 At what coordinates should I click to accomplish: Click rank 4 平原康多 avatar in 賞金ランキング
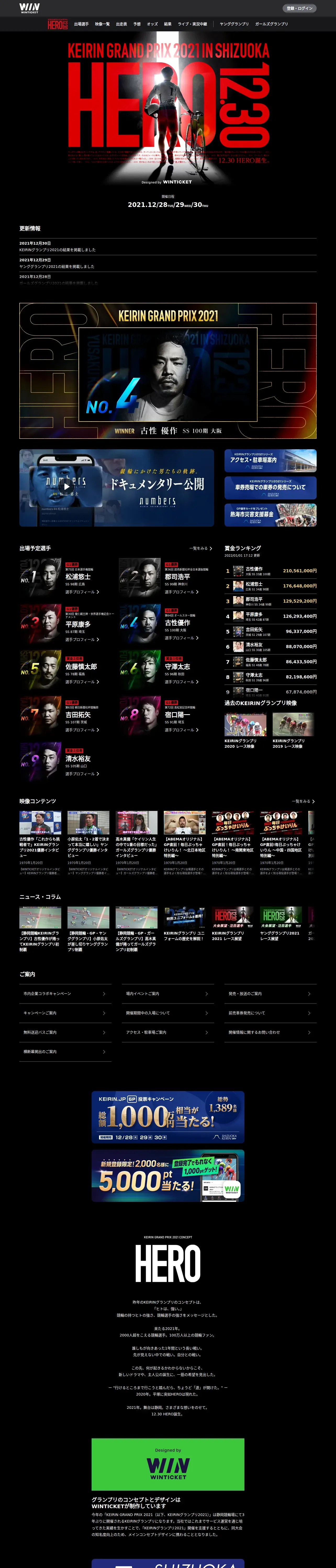click(238, 616)
